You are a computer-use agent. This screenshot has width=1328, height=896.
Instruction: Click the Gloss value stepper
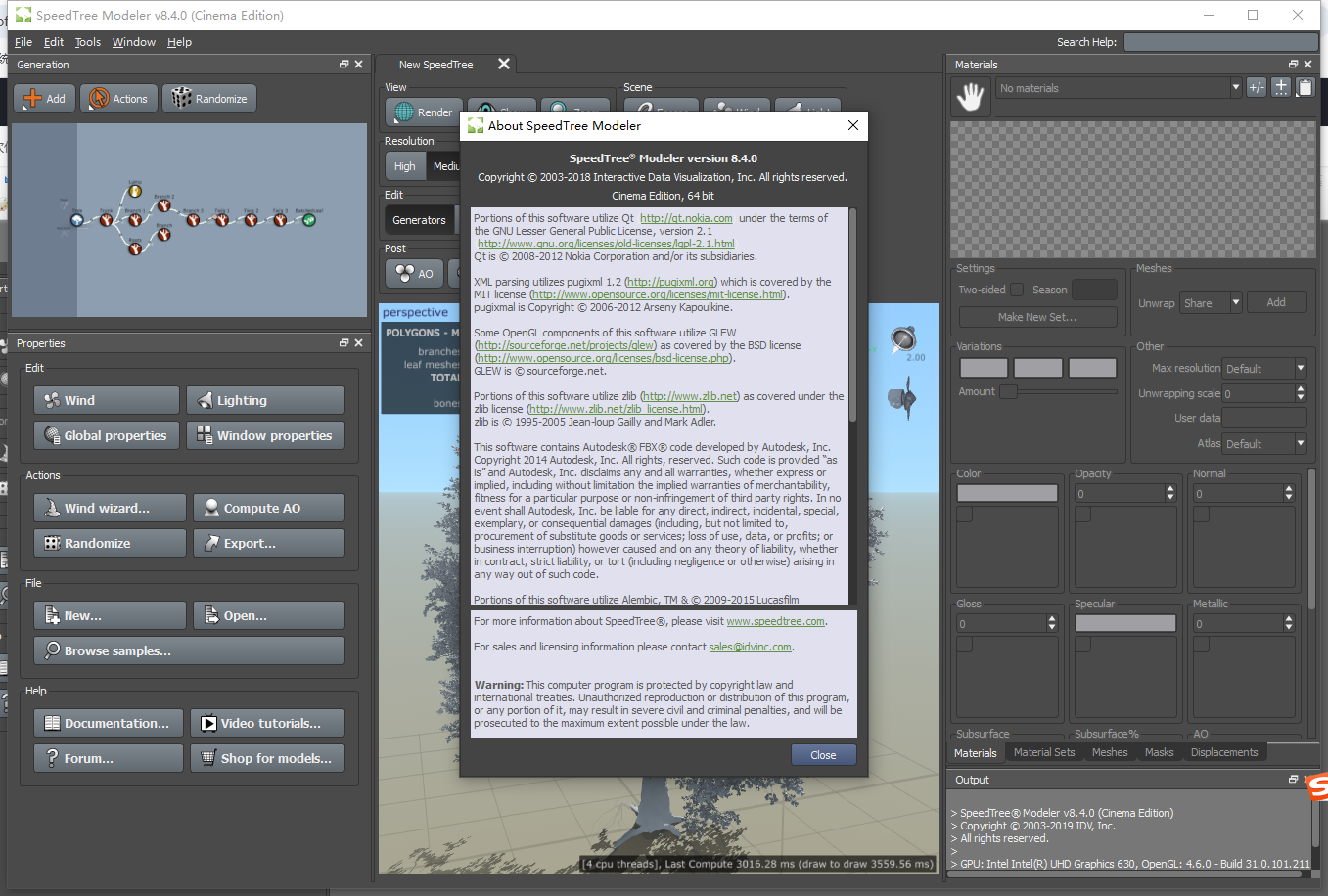(x=1052, y=623)
